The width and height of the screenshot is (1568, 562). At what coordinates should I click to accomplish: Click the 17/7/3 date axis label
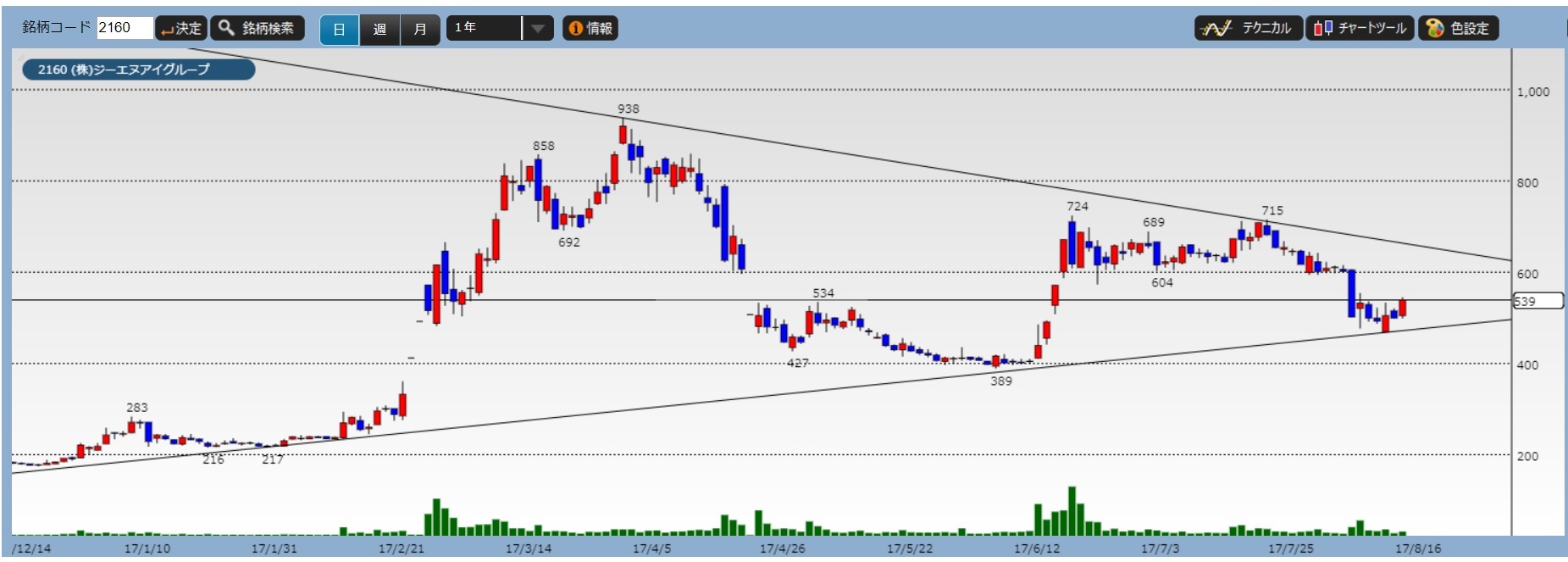(1161, 548)
